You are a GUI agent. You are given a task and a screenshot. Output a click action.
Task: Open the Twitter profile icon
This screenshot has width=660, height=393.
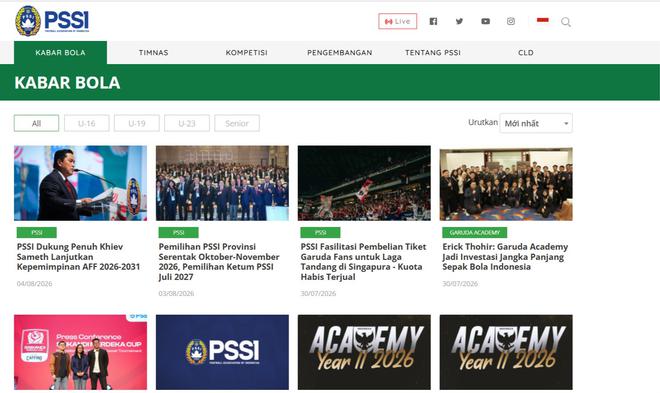coord(459,21)
